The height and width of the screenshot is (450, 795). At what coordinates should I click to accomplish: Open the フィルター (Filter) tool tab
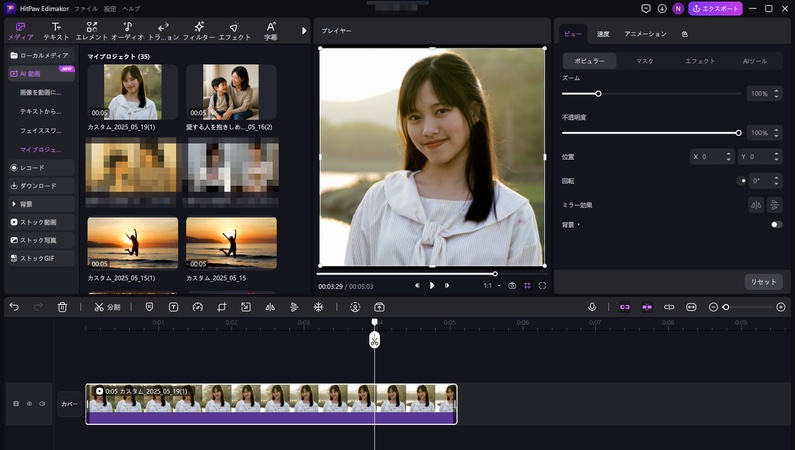pos(198,30)
